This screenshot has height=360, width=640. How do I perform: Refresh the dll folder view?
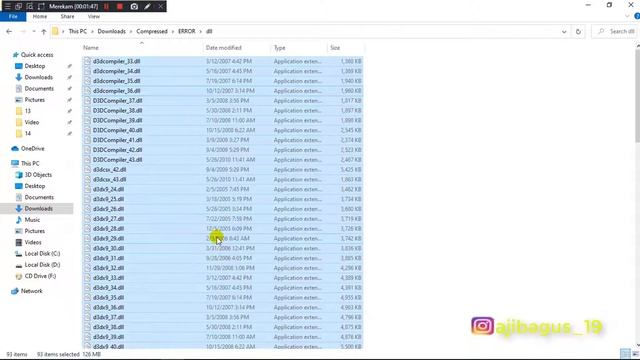point(578,31)
